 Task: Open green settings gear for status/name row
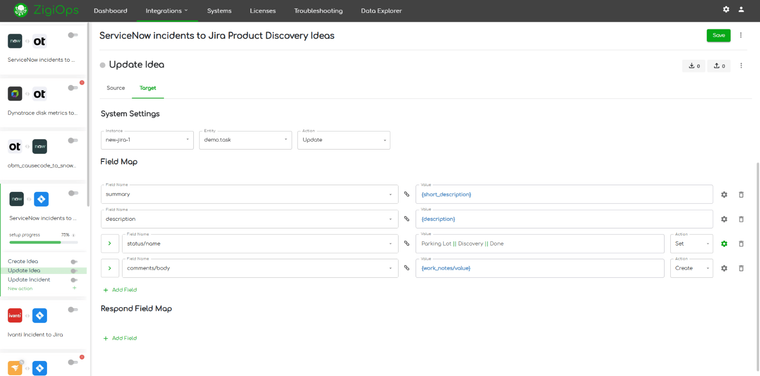(724, 244)
